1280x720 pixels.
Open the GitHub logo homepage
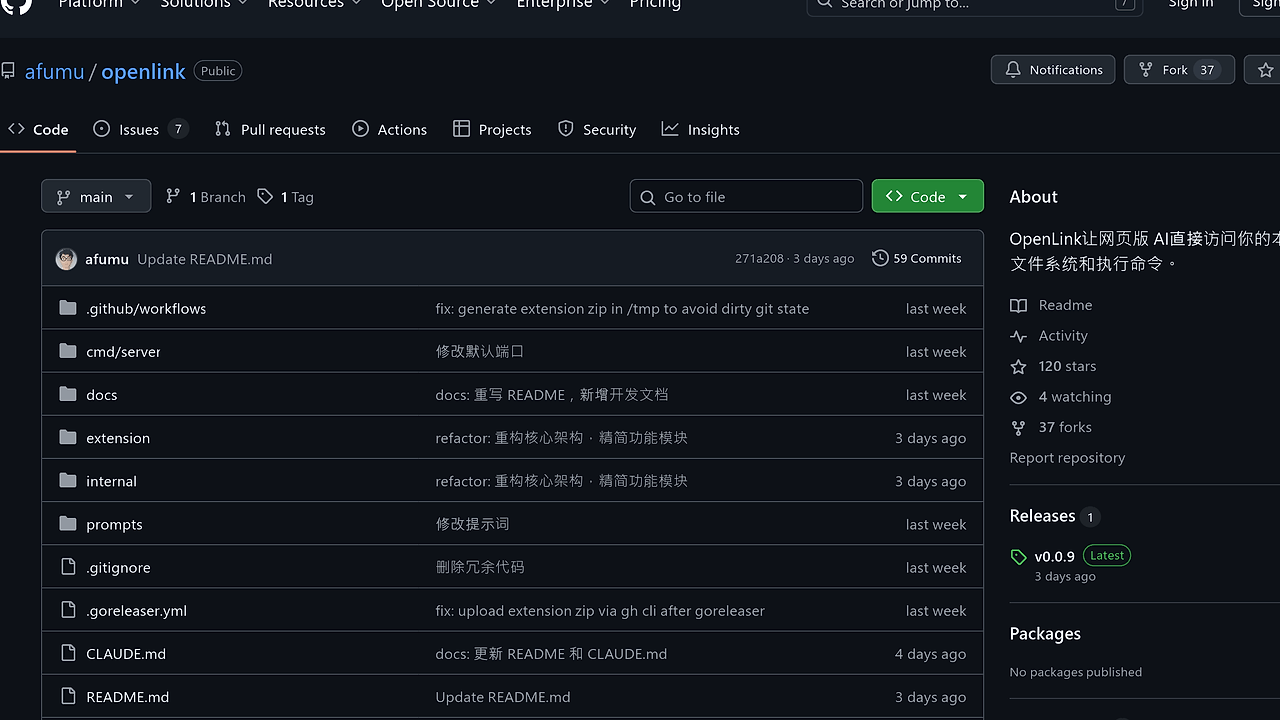point(17,5)
